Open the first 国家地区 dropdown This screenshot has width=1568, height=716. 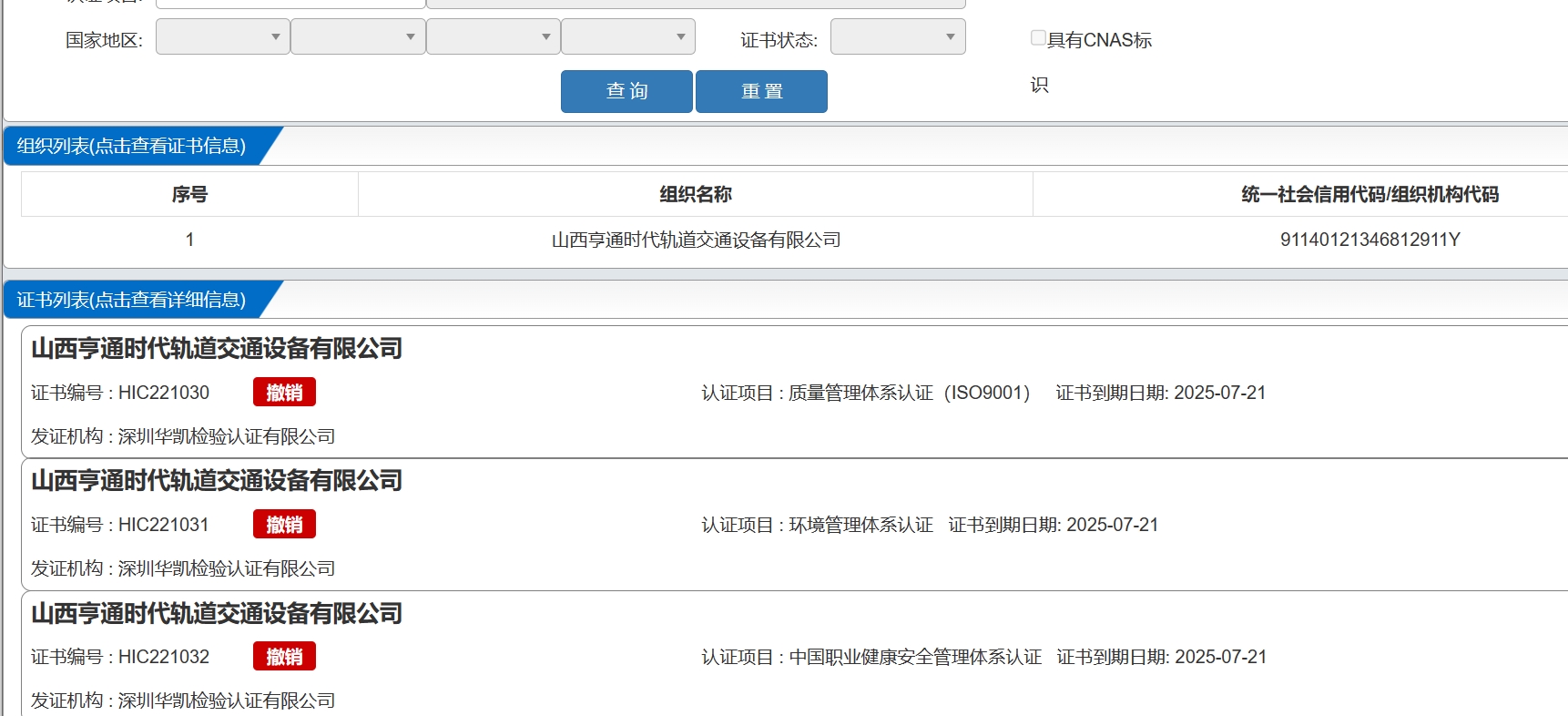pyautogui.click(x=223, y=37)
